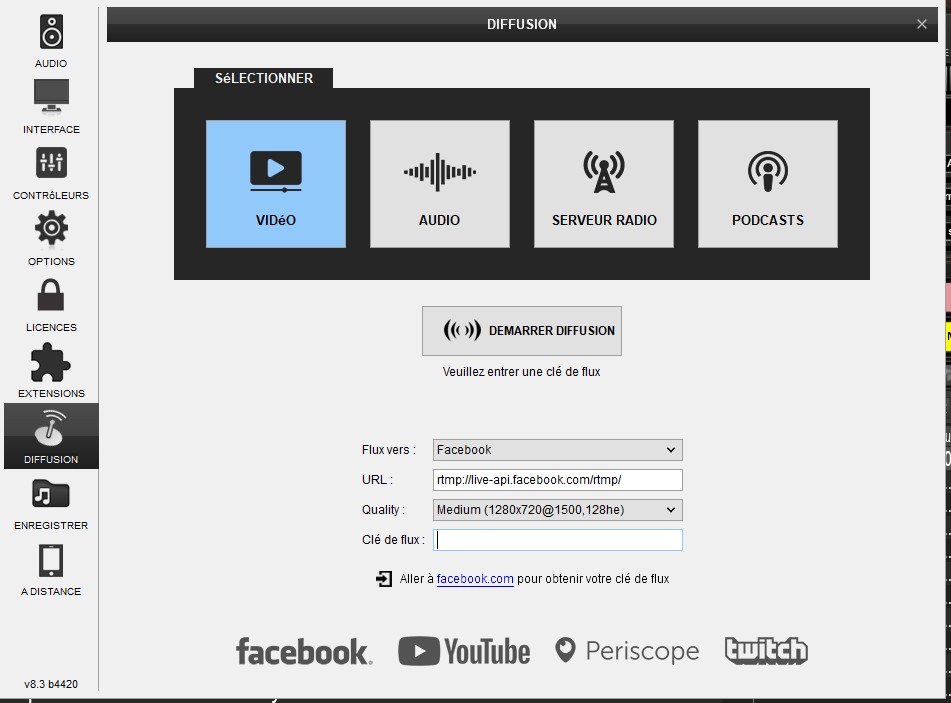This screenshot has width=951, height=703.
Task: Select the Audio waveform broadcast tile
Action: click(x=440, y=184)
